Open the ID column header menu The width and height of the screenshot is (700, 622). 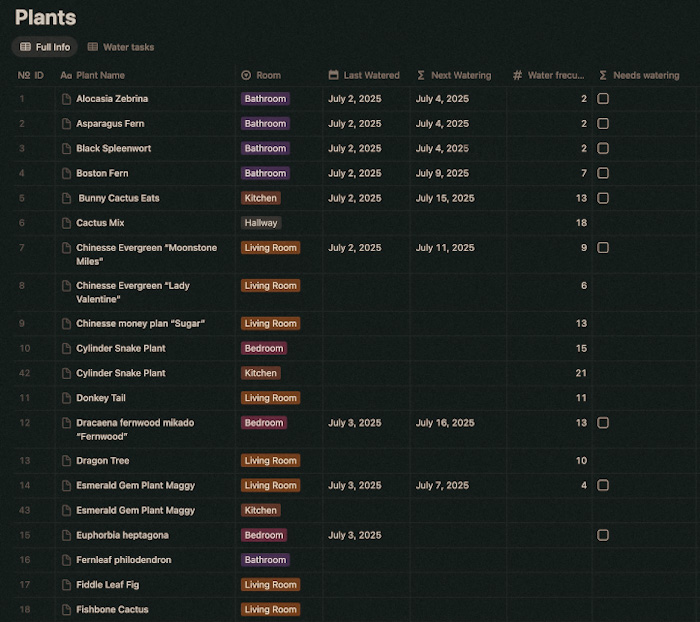click(x=31, y=75)
